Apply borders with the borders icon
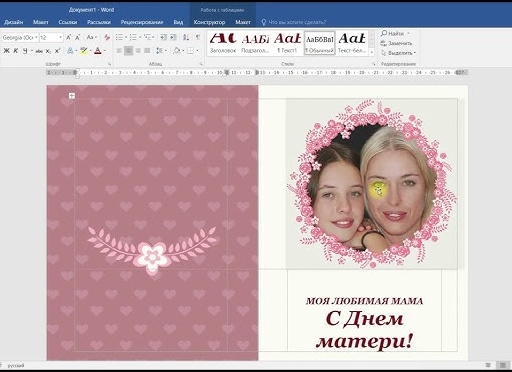Viewport: 512px width, 372px height. point(190,51)
